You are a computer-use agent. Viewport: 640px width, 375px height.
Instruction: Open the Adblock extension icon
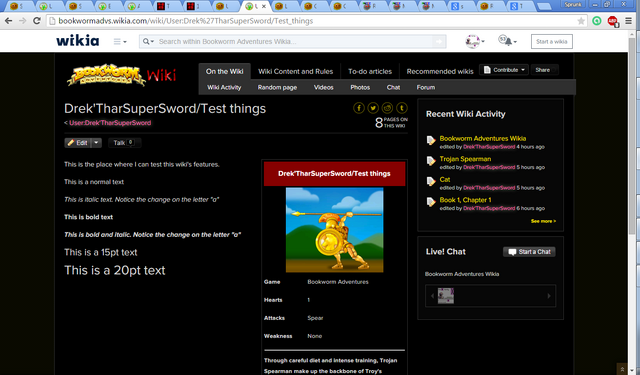pos(612,21)
